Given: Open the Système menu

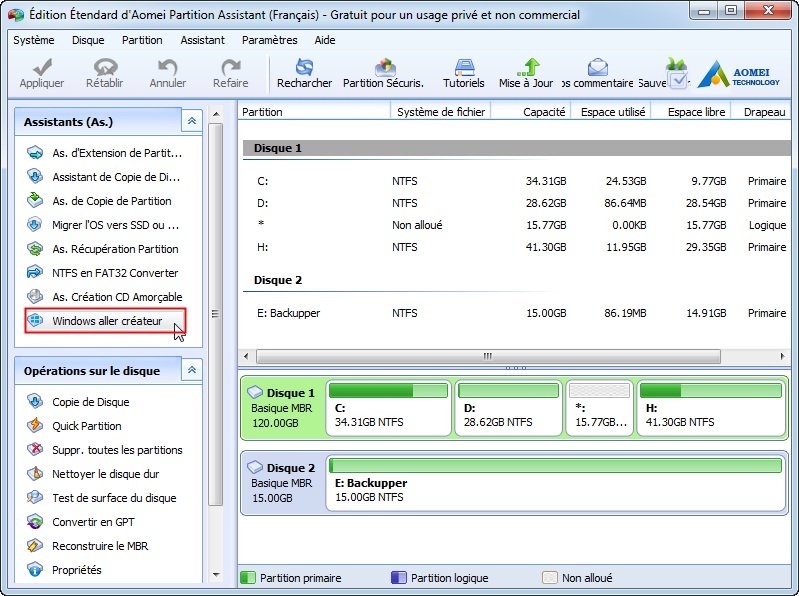Looking at the screenshot, I should tap(34, 40).
